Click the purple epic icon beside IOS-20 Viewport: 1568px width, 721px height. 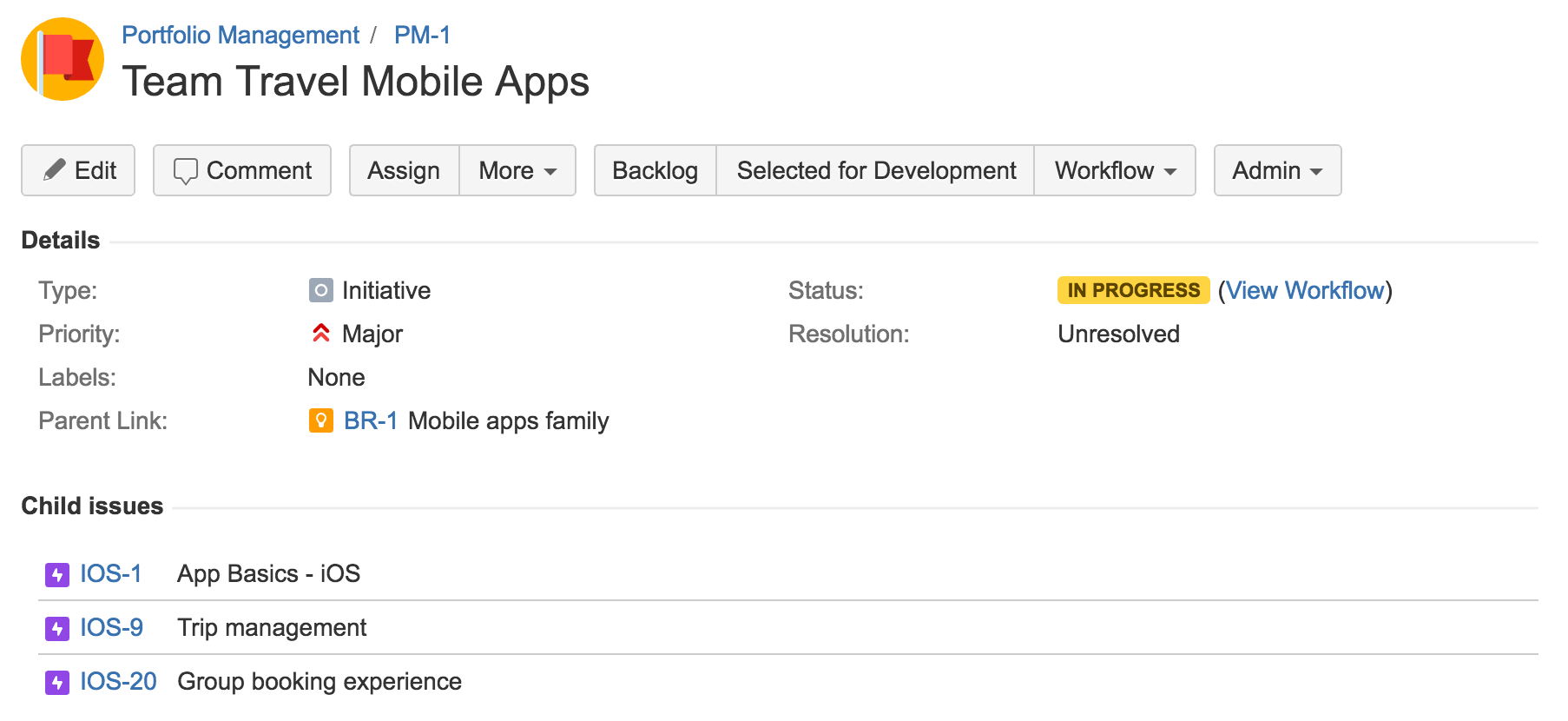pyautogui.click(x=57, y=682)
